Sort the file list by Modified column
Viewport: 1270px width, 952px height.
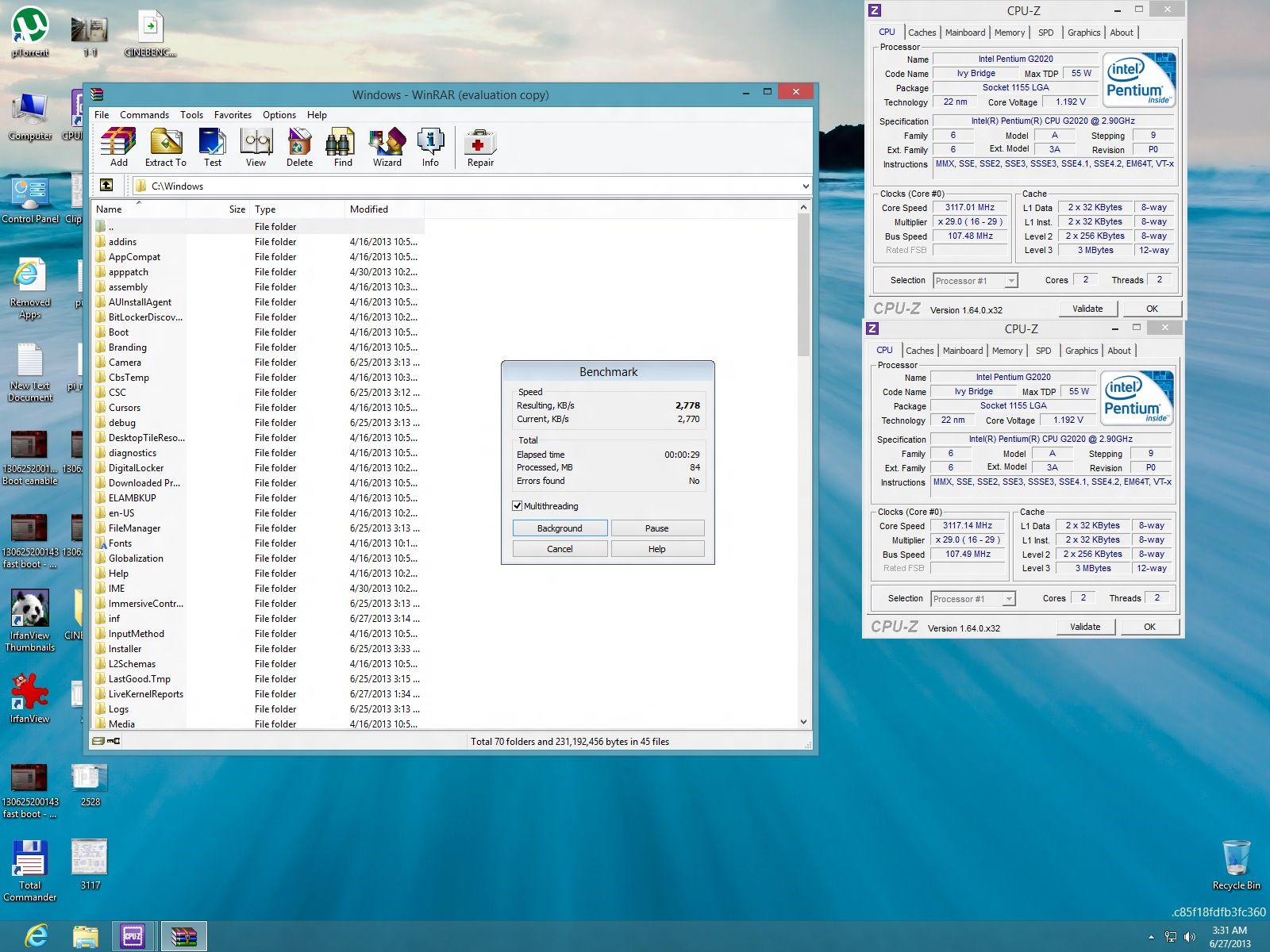coord(384,209)
